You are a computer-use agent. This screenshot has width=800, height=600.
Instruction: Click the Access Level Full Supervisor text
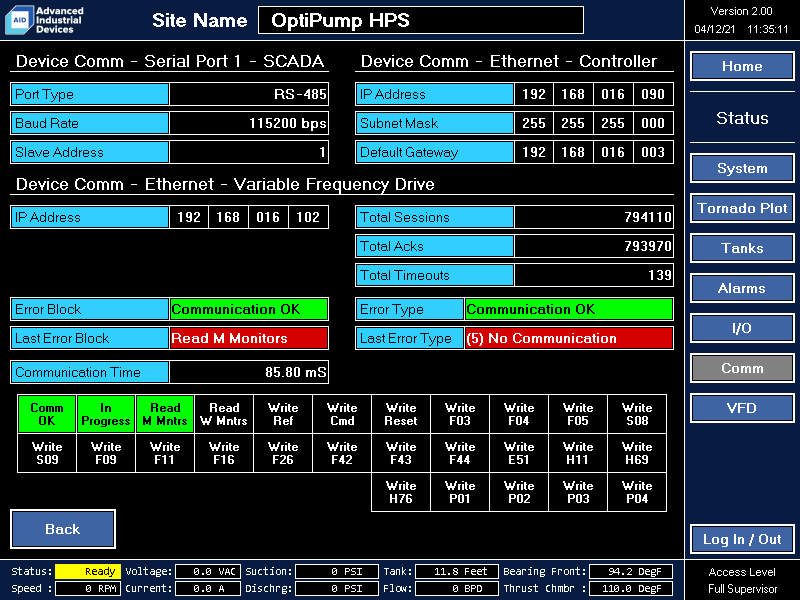(742, 580)
